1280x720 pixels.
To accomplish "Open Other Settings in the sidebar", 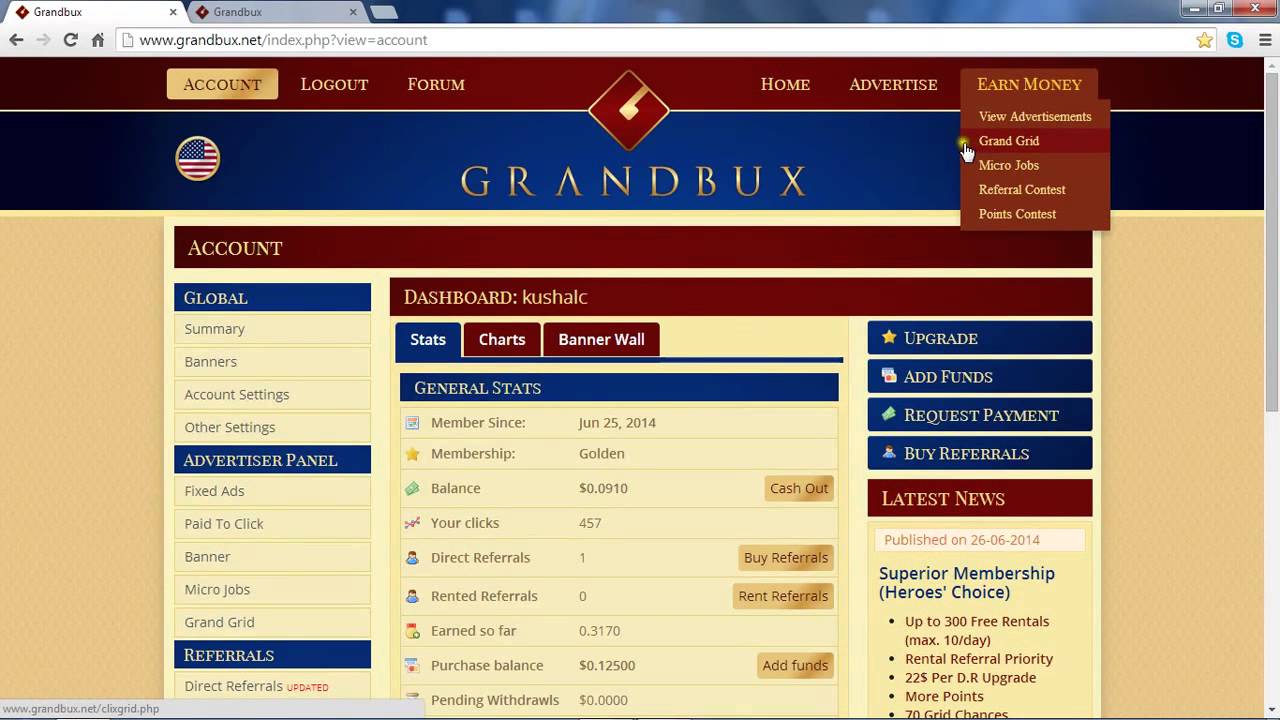I will point(272,427).
